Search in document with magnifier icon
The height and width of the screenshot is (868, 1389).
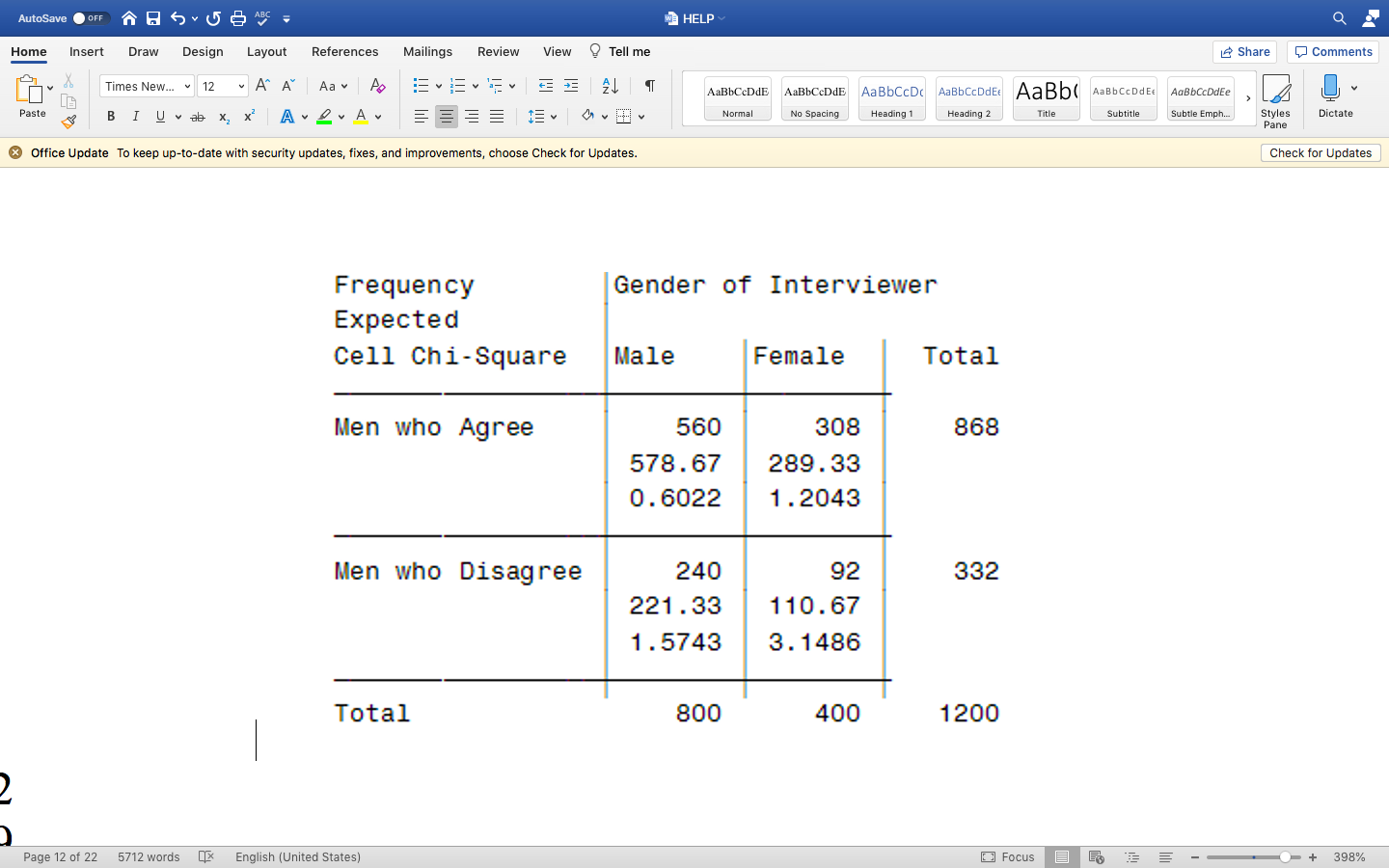click(x=1340, y=18)
